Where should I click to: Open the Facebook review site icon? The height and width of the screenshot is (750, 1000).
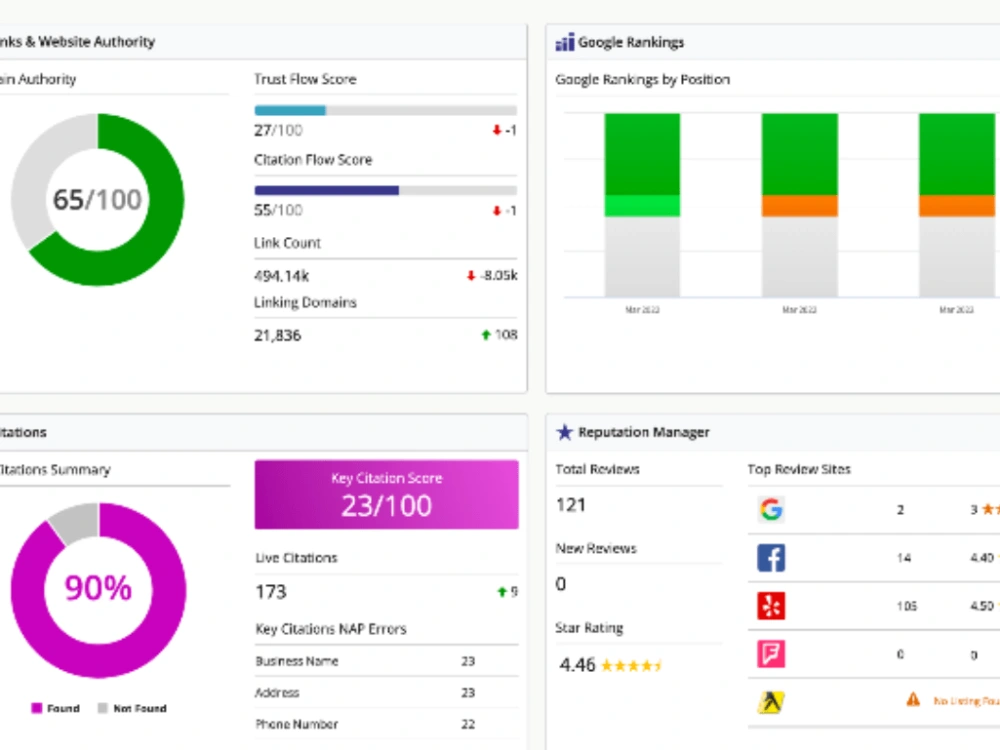click(x=771, y=557)
